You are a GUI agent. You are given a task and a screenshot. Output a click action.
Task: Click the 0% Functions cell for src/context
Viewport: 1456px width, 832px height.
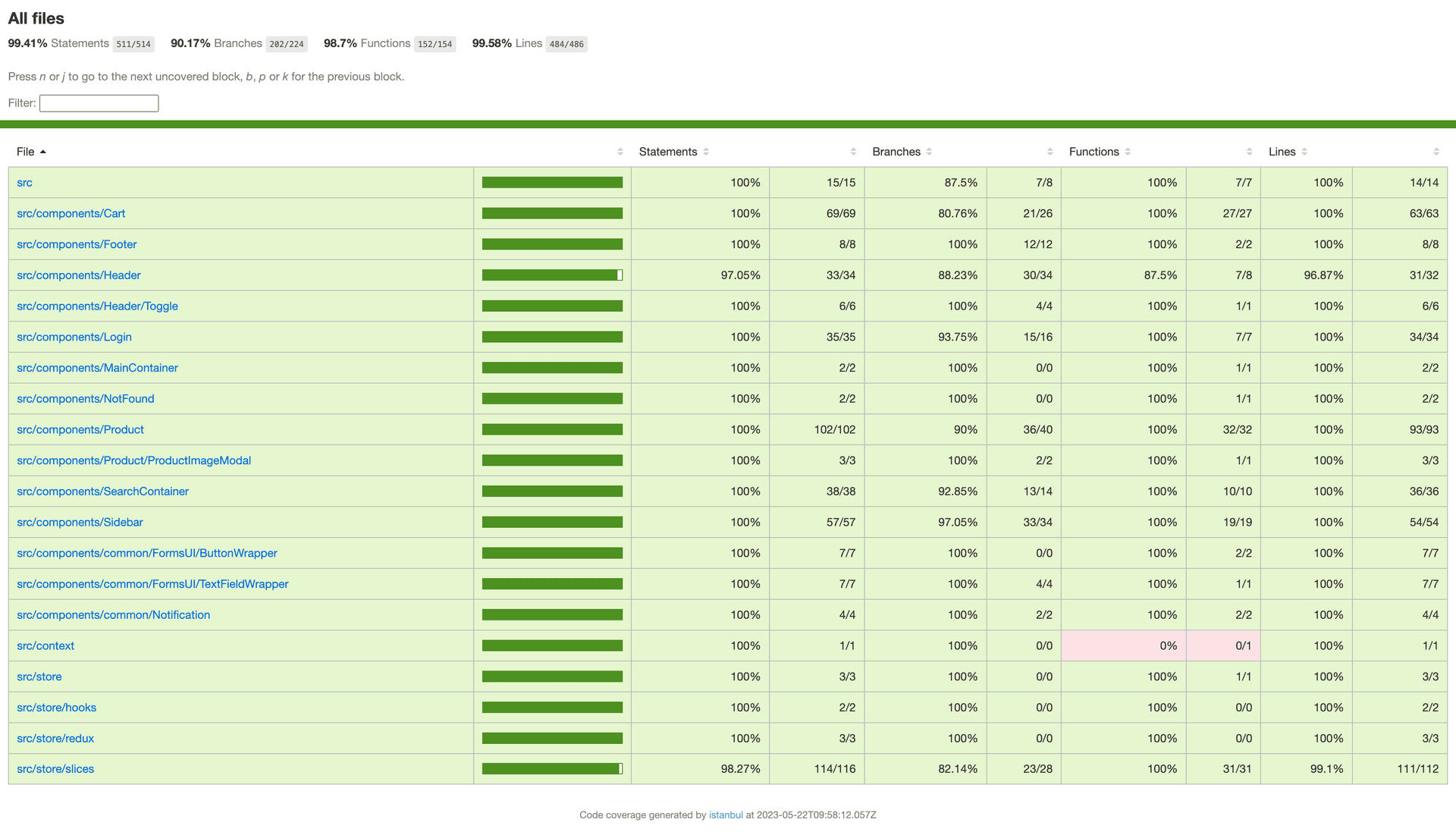[1123, 646]
